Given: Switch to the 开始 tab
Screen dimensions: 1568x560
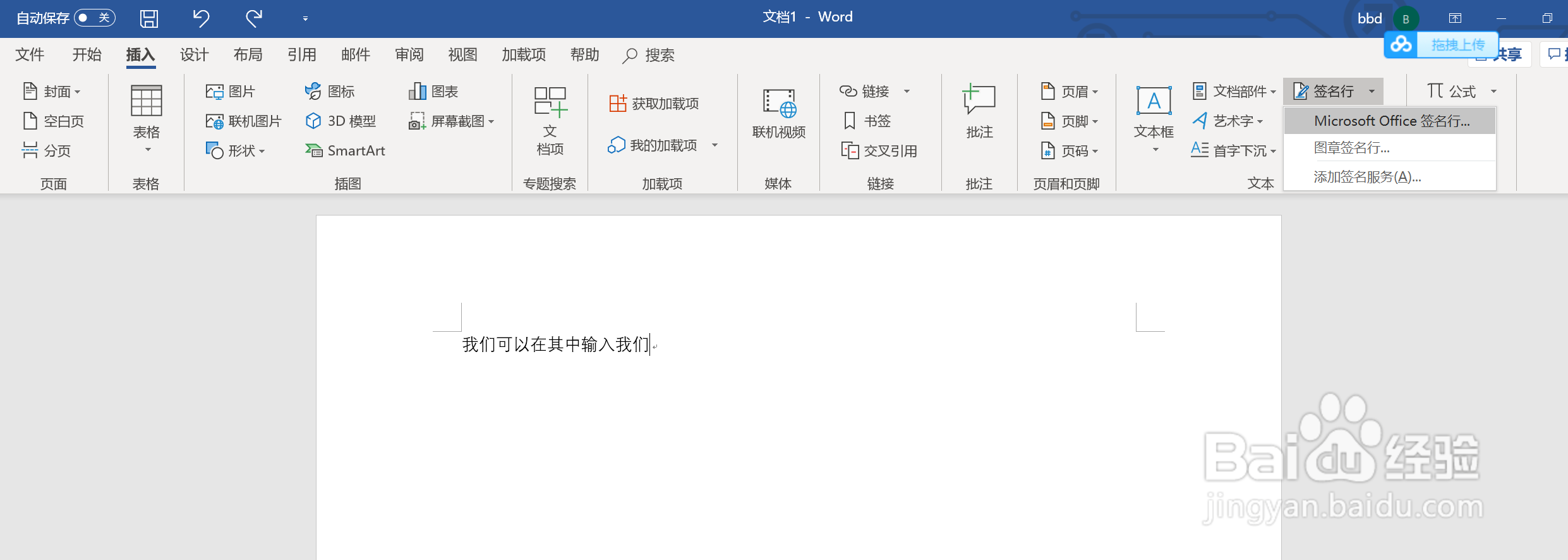Looking at the screenshot, I should [x=87, y=55].
